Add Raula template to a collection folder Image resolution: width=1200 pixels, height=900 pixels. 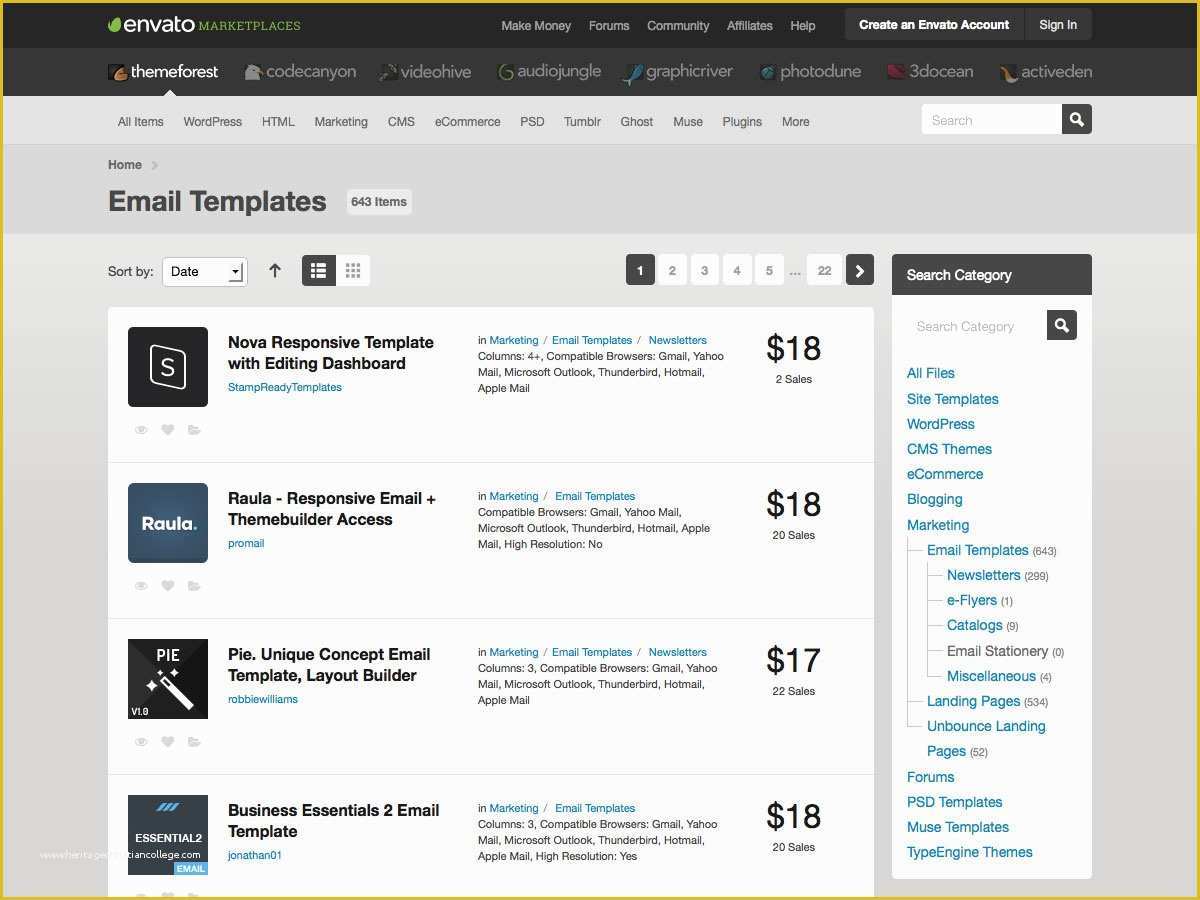pyautogui.click(x=194, y=586)
